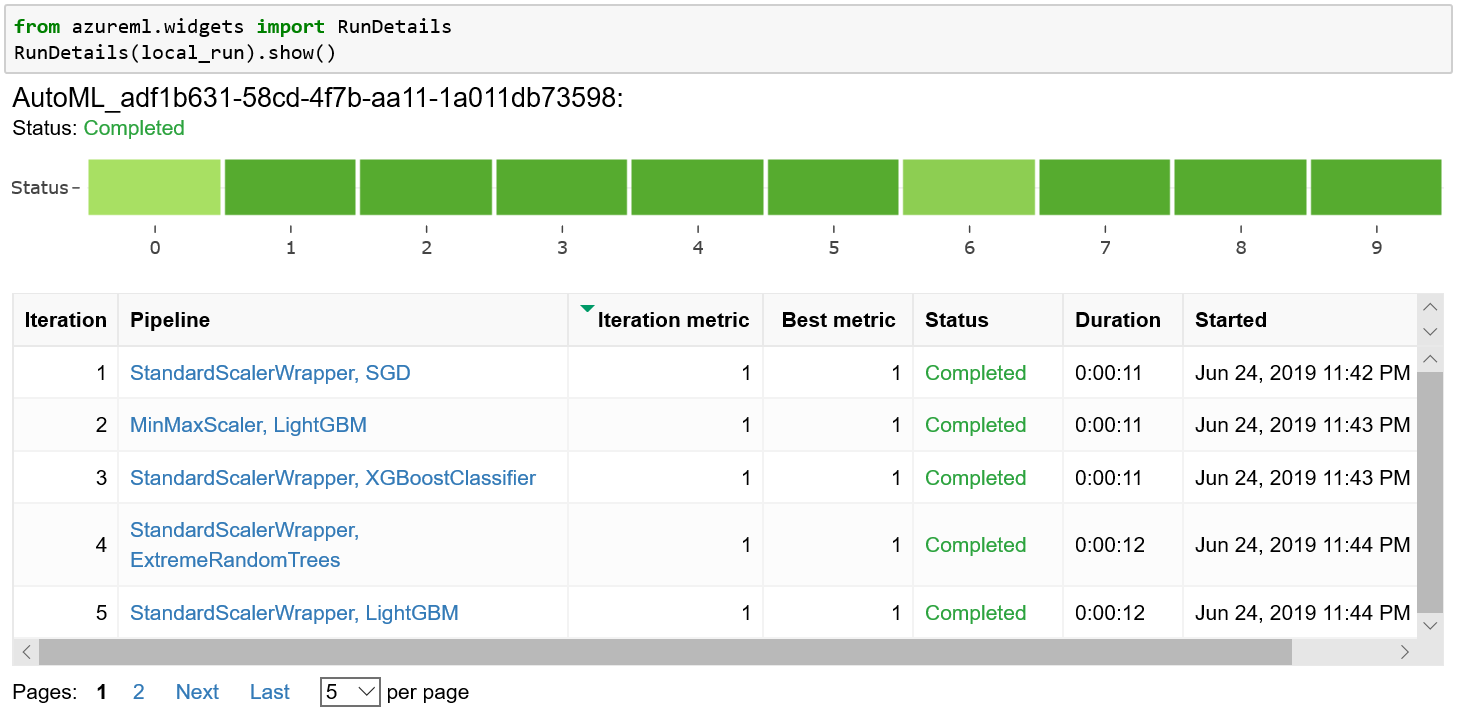Click the status block for iteration 6
The image size is (1459, 725).
pos(969,187)
